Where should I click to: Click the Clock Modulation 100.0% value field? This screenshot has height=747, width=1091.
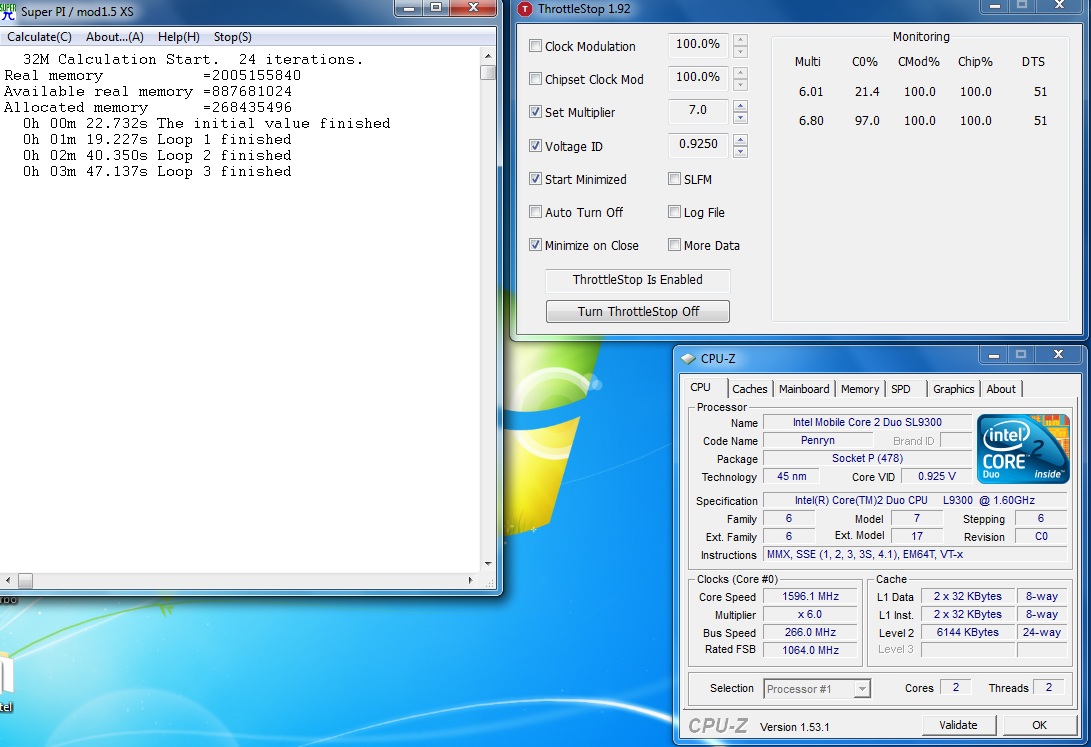click(698, 45)
